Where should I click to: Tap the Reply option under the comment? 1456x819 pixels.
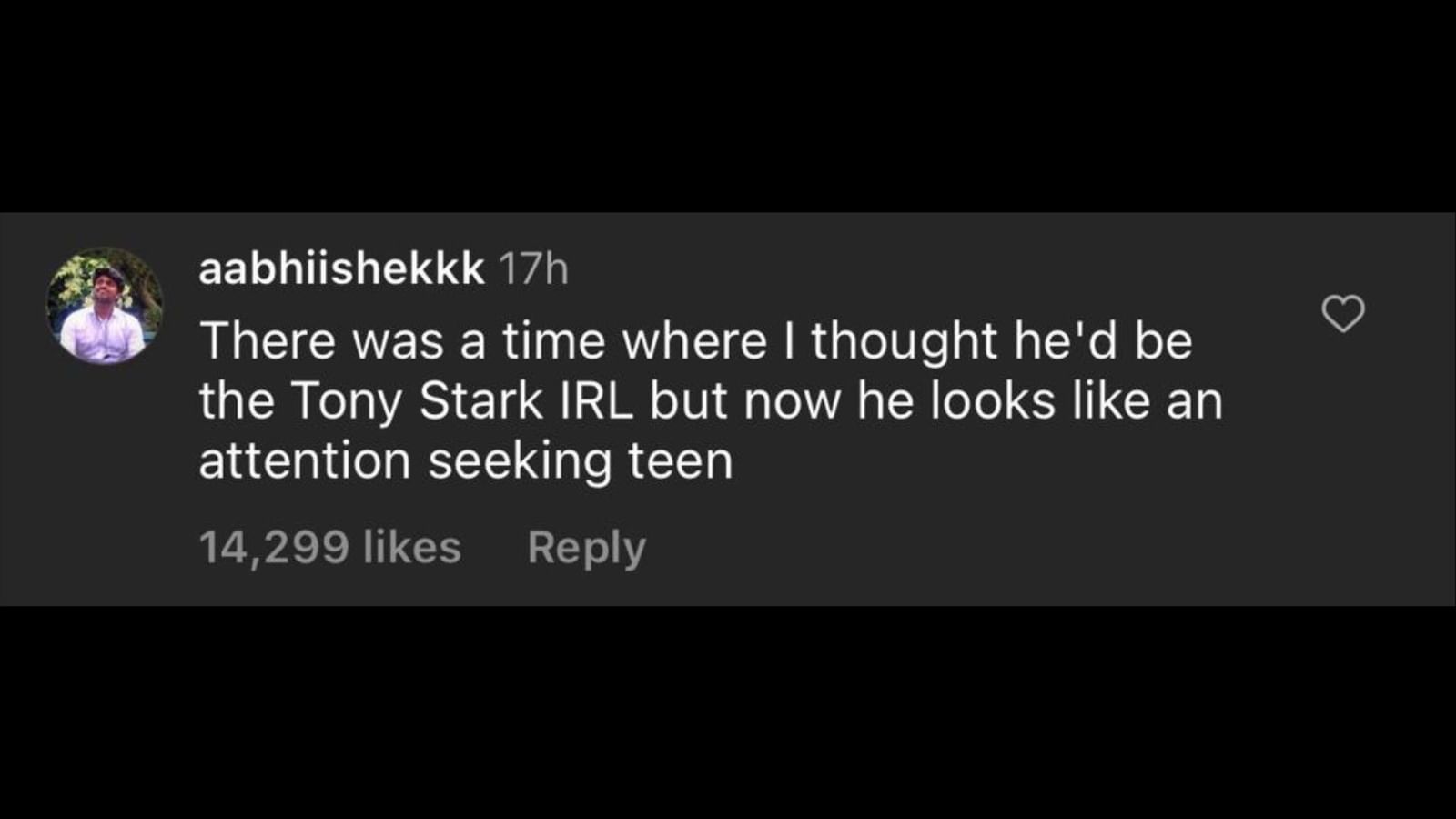pyautogui.click(x=587, y=546)
